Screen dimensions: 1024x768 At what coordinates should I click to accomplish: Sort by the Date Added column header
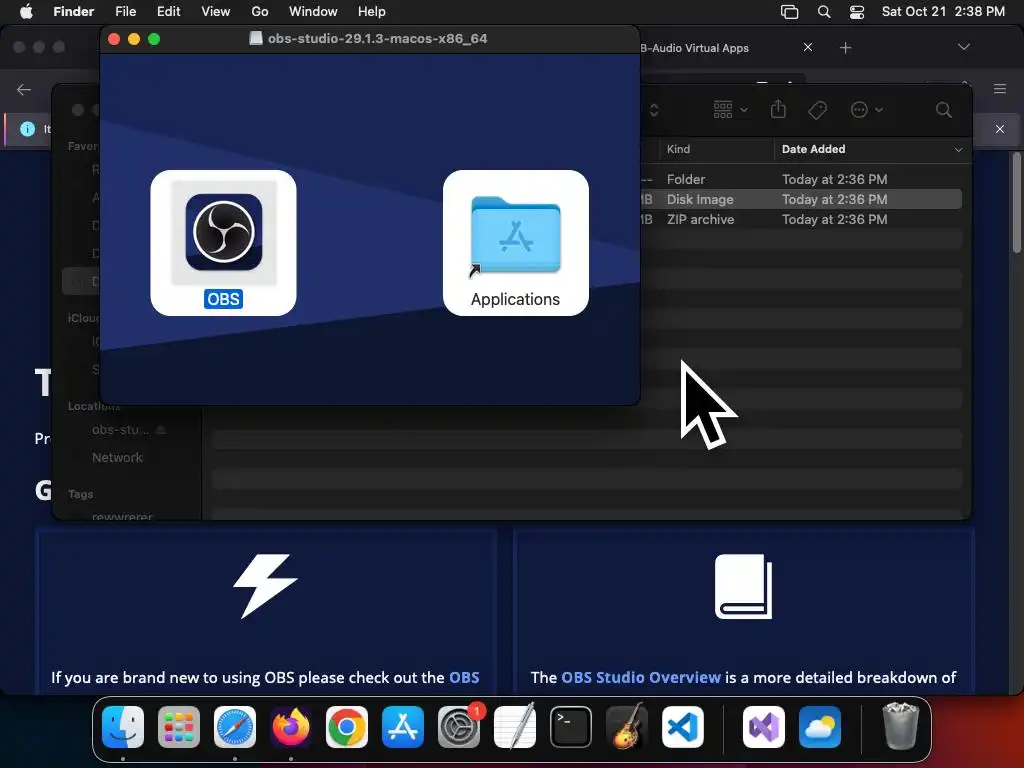(814, 149)
